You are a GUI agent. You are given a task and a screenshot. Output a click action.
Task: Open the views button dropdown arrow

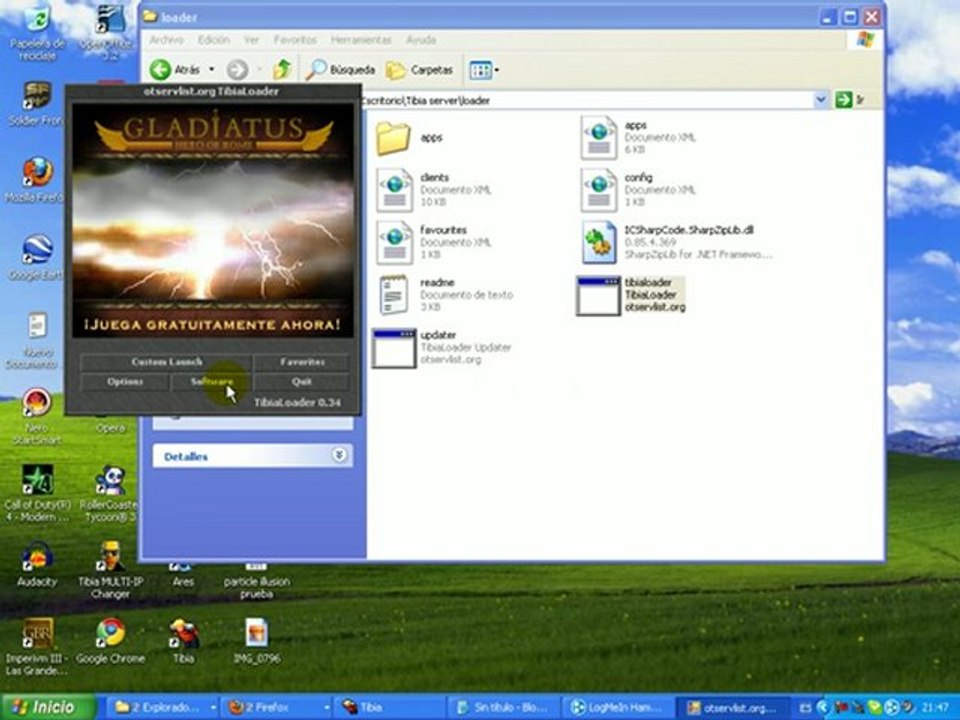click(x=497, y=70)
